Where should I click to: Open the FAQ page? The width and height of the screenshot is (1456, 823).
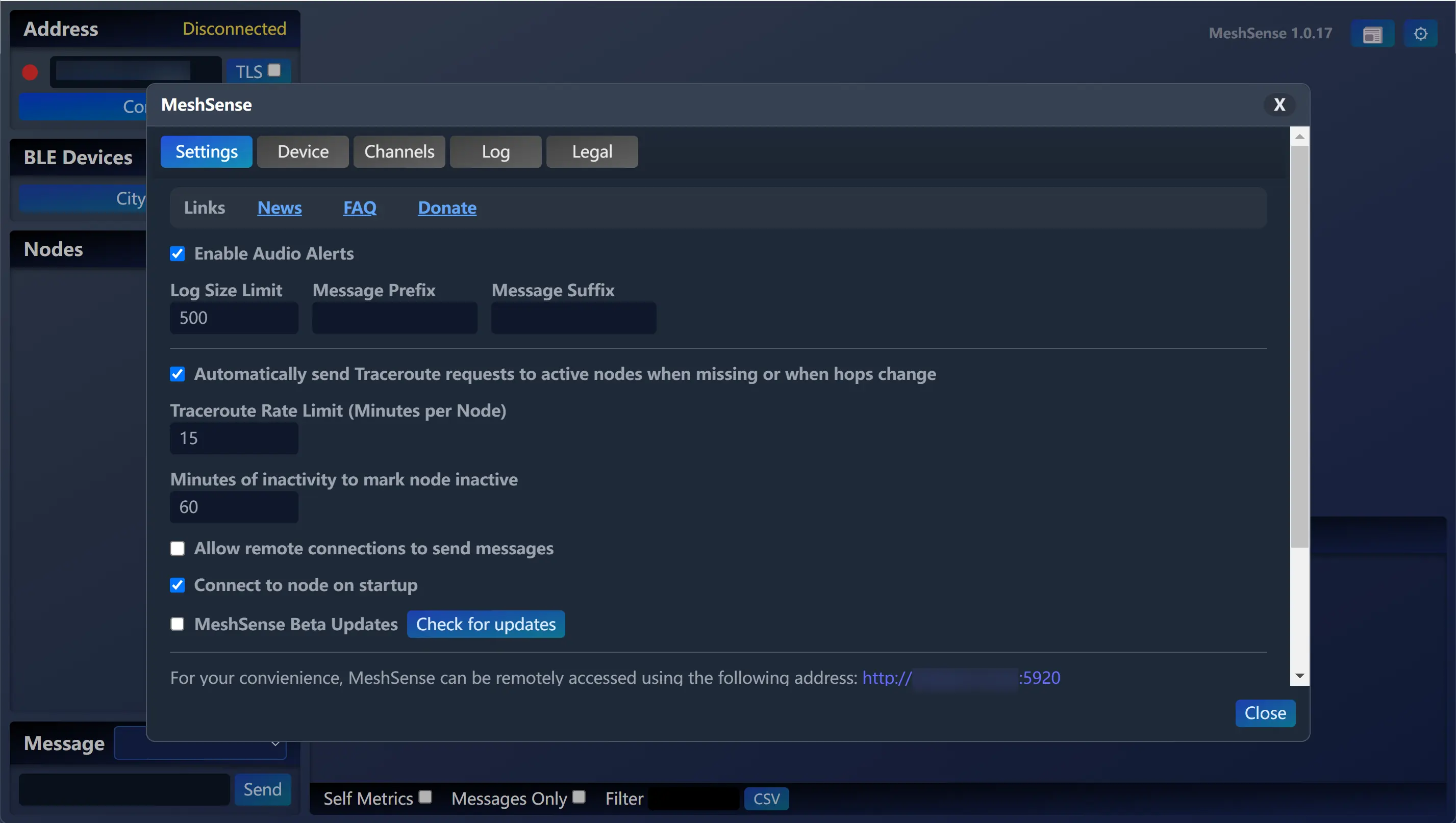pos(360,208)
